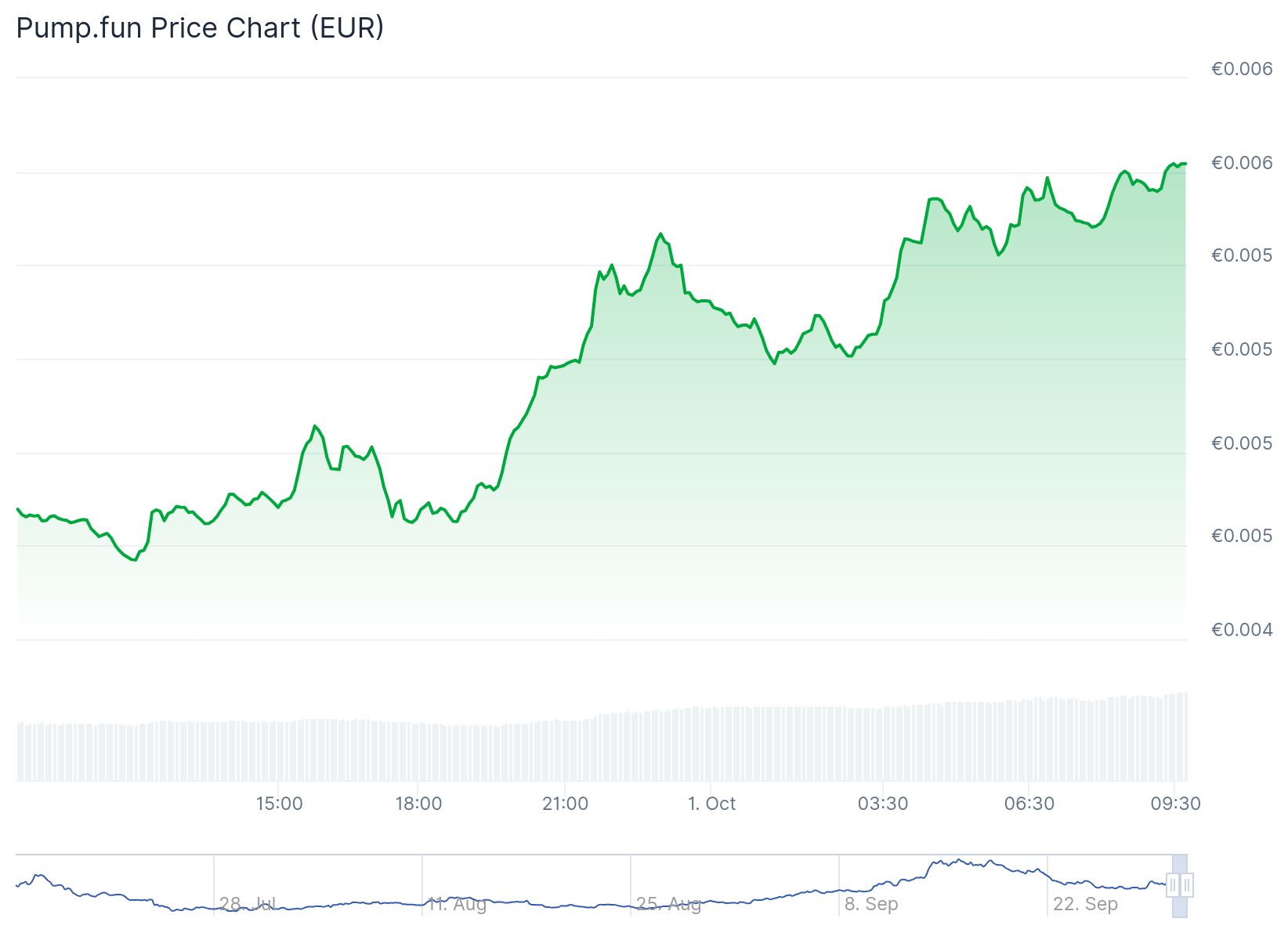This screenshot has height=940, width=1288.
Task: Click the 28. Jul navigator date label
Action: click(x=247, y=904)
